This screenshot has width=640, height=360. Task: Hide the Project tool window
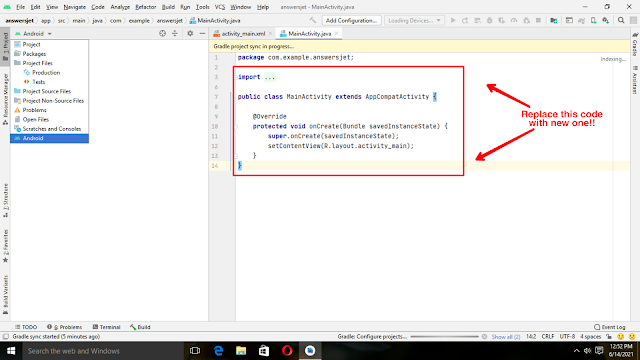(x=202, y=33)
